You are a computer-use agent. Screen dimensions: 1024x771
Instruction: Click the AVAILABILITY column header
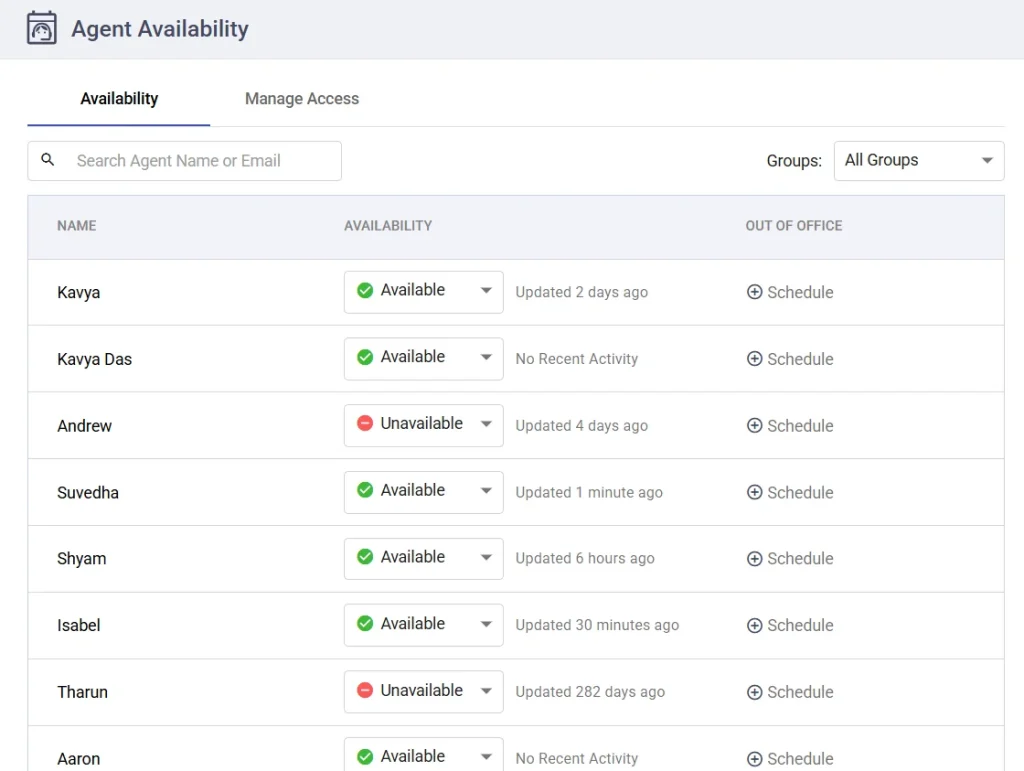(388, 226)
